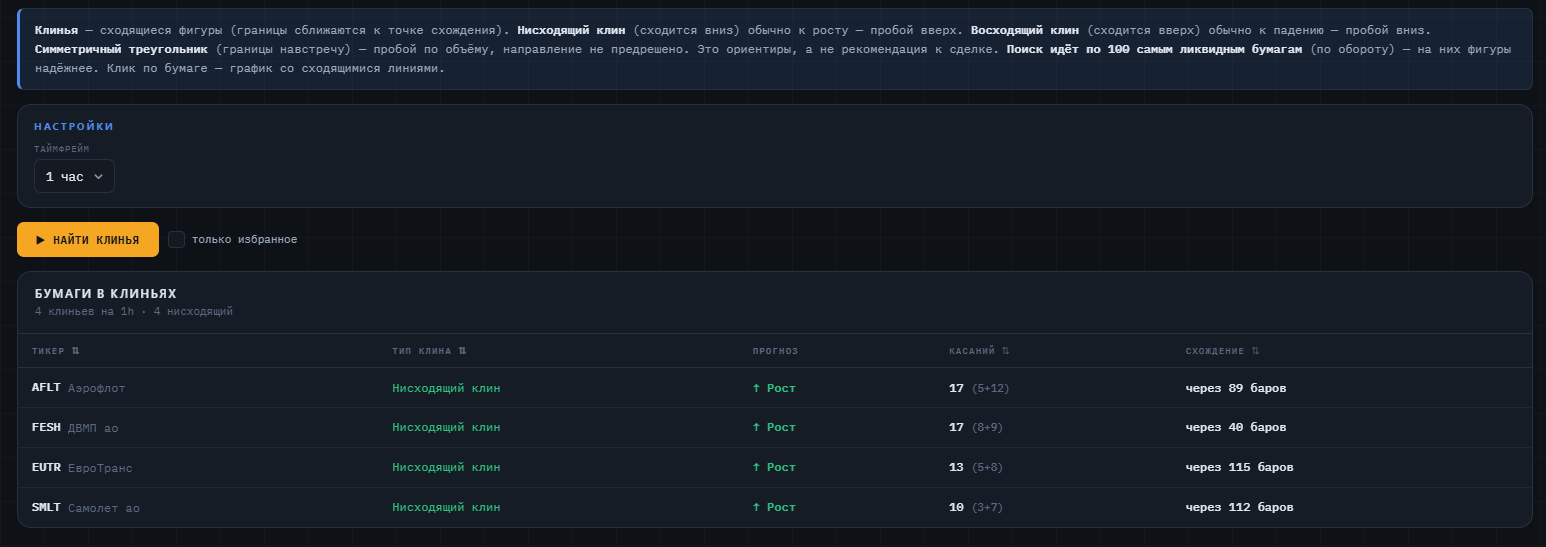Click the Таймфрейм label
Screen dimensions: 1546x547
[x=61, y=149]
